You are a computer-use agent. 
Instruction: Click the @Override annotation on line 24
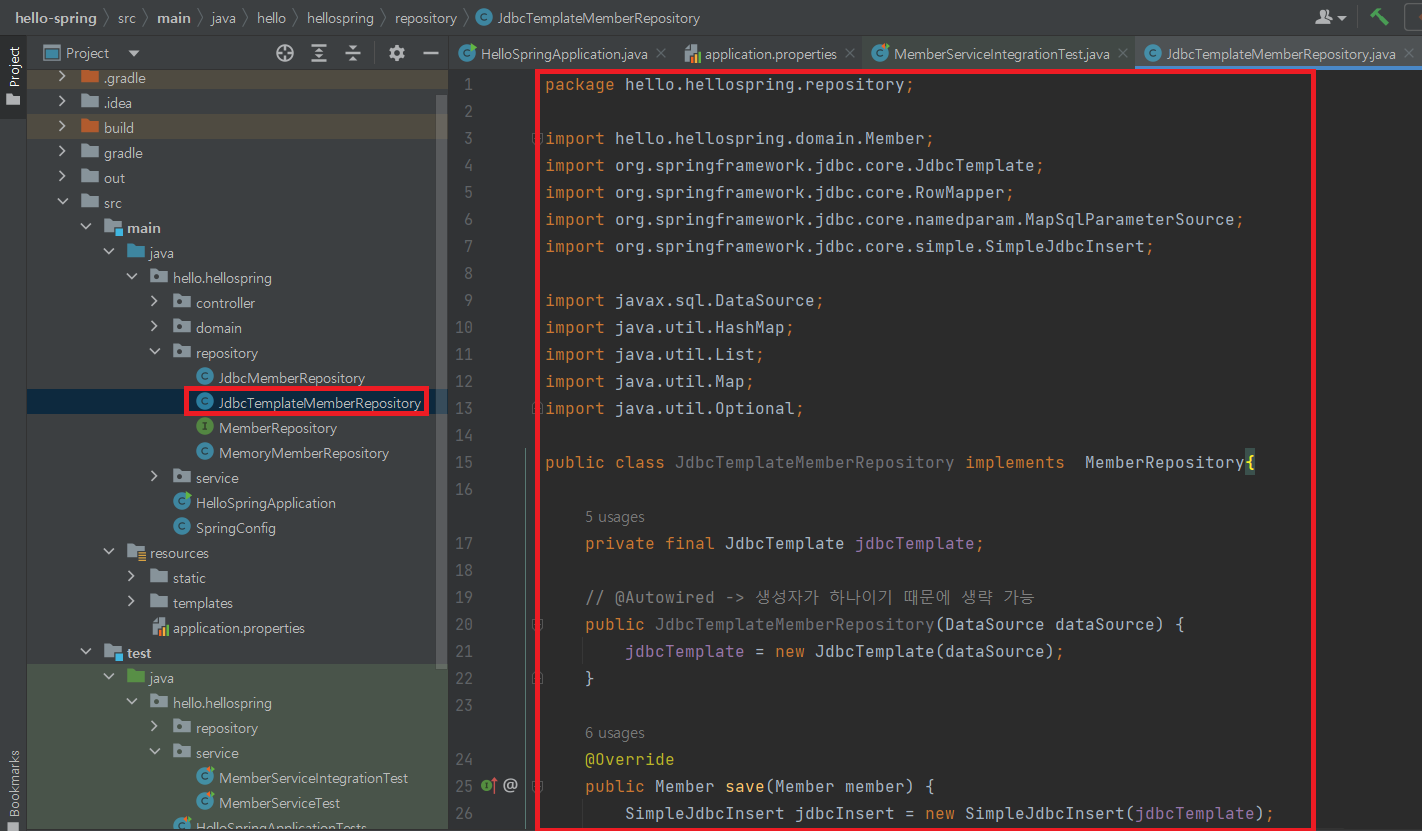pos(630,759)
